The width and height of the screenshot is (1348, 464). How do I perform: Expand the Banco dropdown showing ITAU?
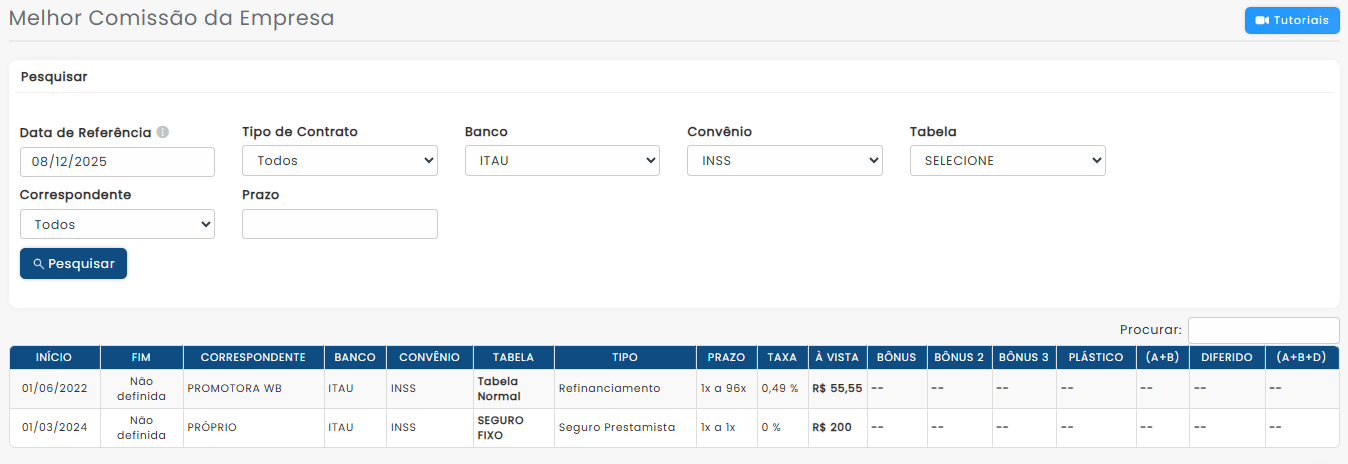(x=562, y=161)
